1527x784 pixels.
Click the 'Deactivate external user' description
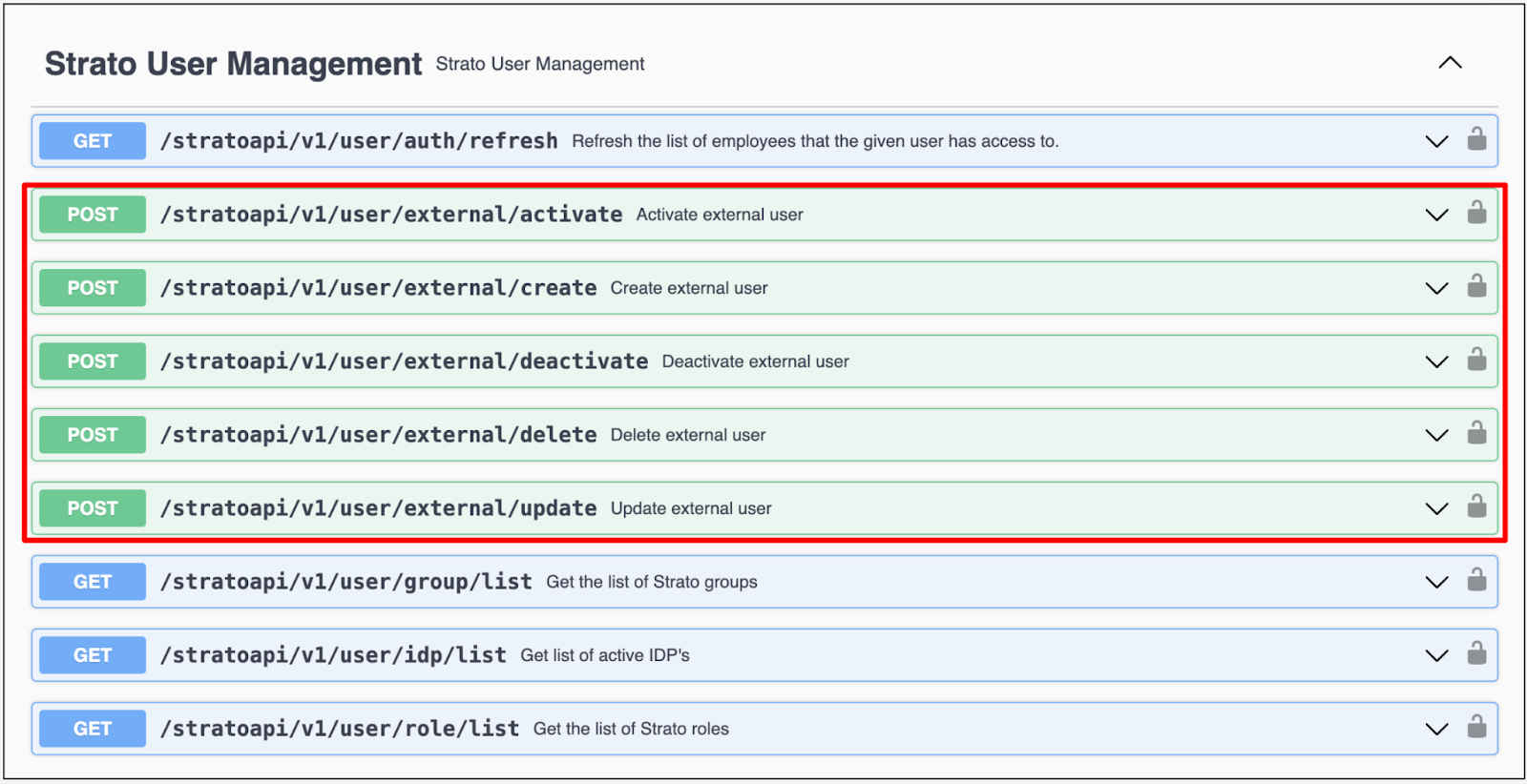tap(755, 361)
